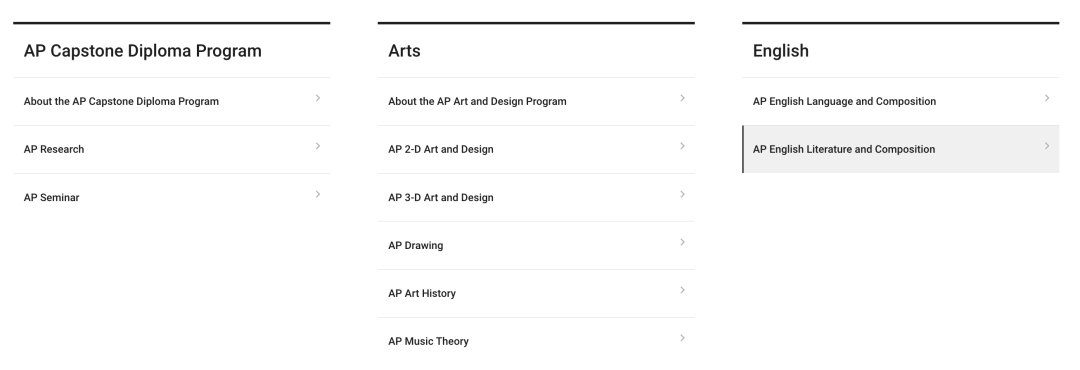Open the AP Research course link

tap(54, 150)
